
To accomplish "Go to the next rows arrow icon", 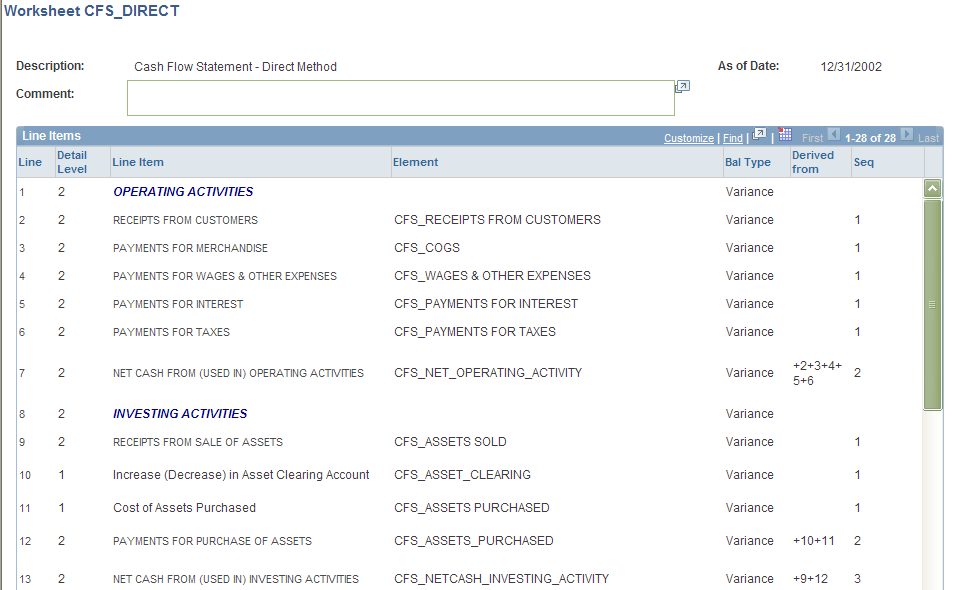I will (x=907, y=134).
